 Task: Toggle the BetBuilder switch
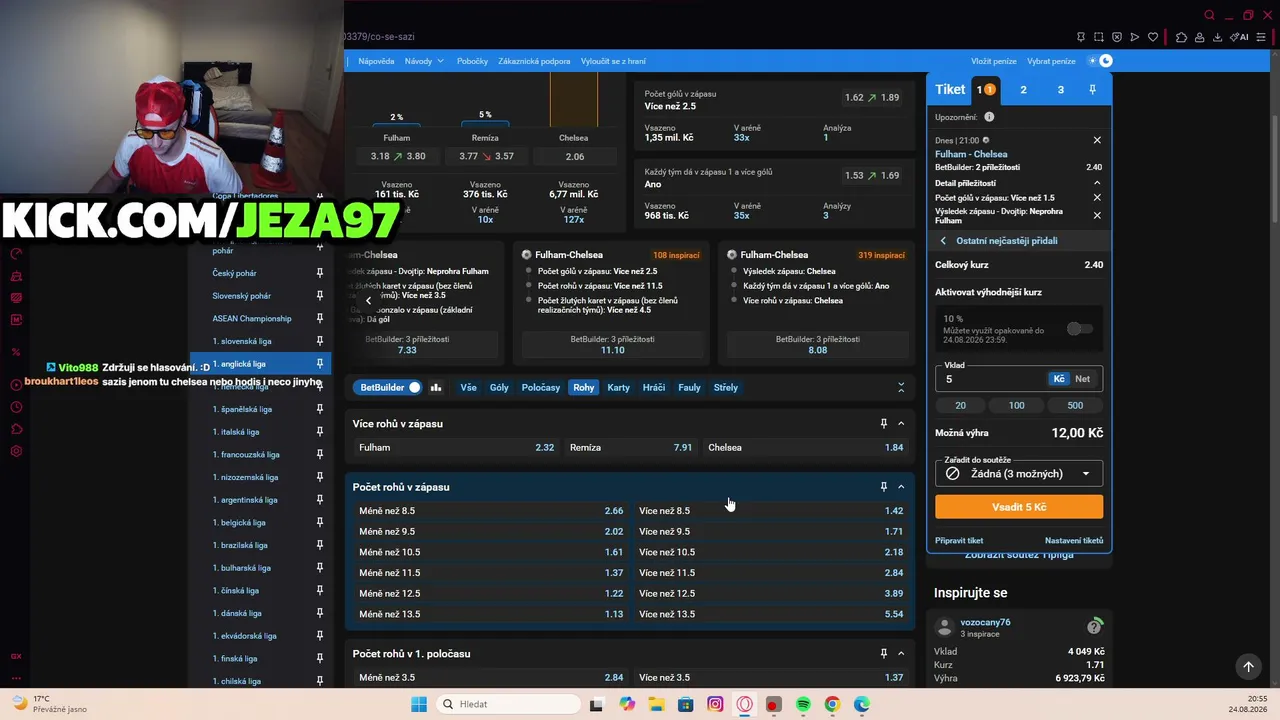414,388
